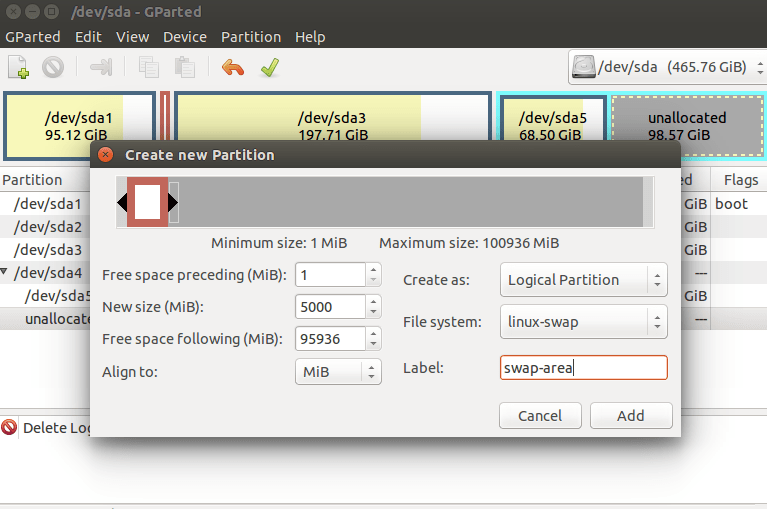Click the Maximum size: 100936 MiB text

pyautogui.click(x=469, y=243)
